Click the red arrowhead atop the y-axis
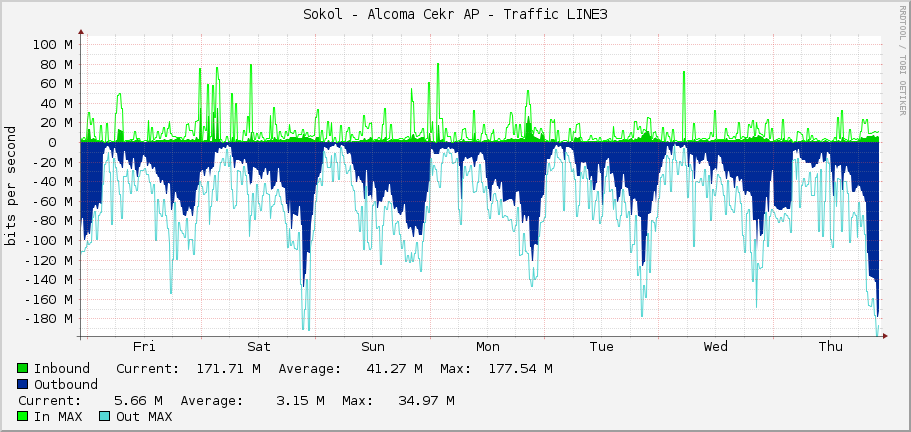911x432 pixels. pos(81,33)
